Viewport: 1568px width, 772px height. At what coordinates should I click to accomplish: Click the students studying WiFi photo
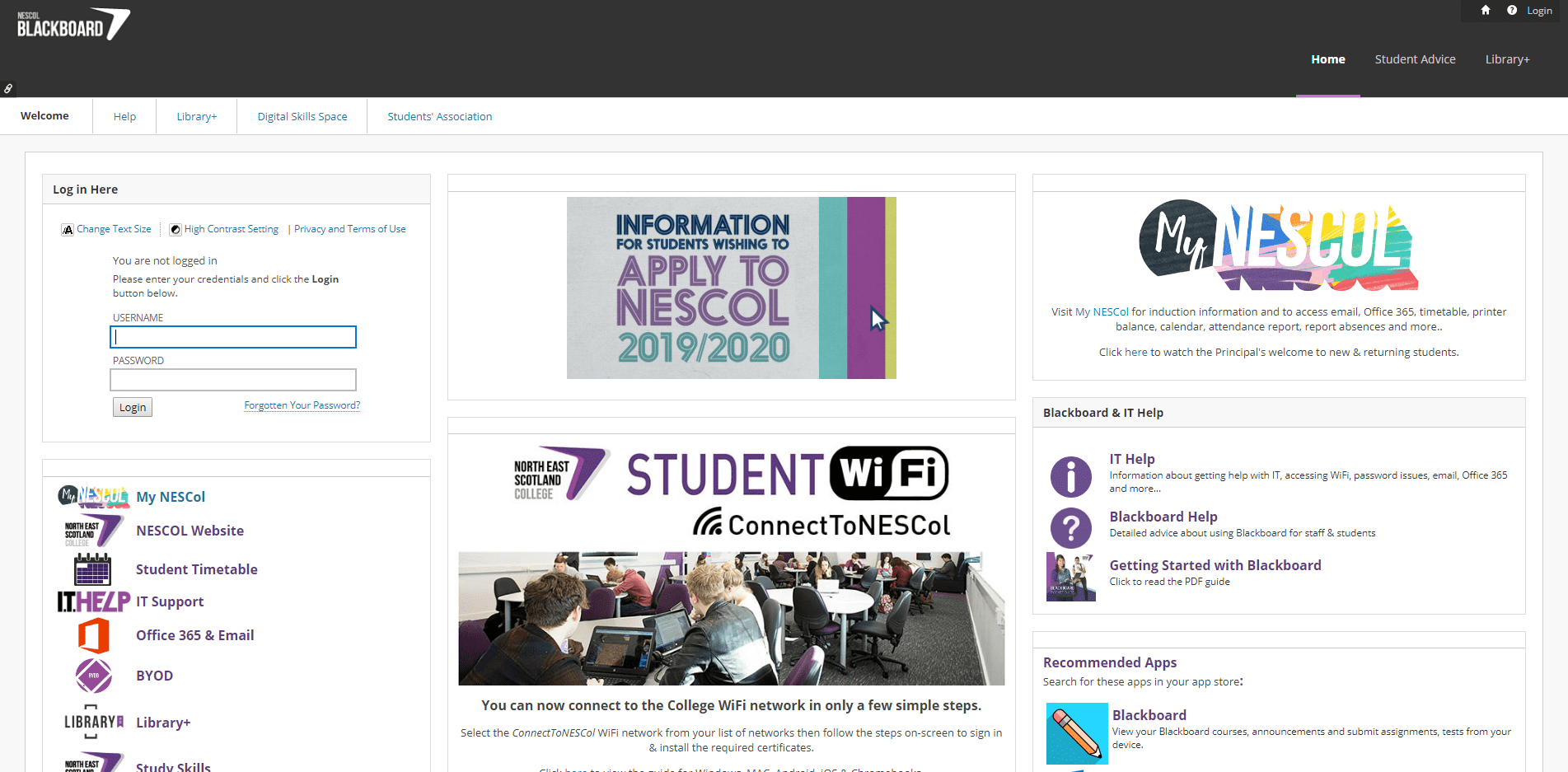[x=732, y=619]
